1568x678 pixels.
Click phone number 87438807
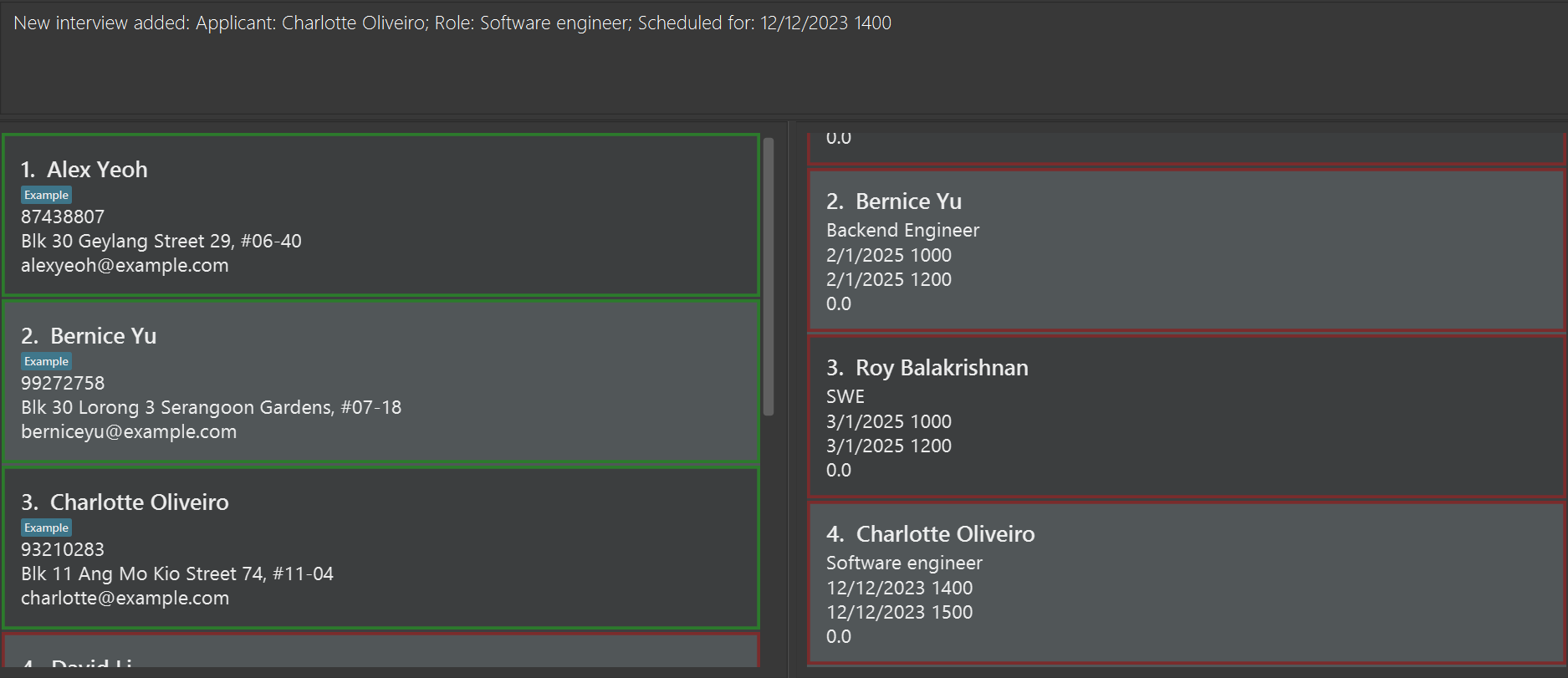point(63,217)
